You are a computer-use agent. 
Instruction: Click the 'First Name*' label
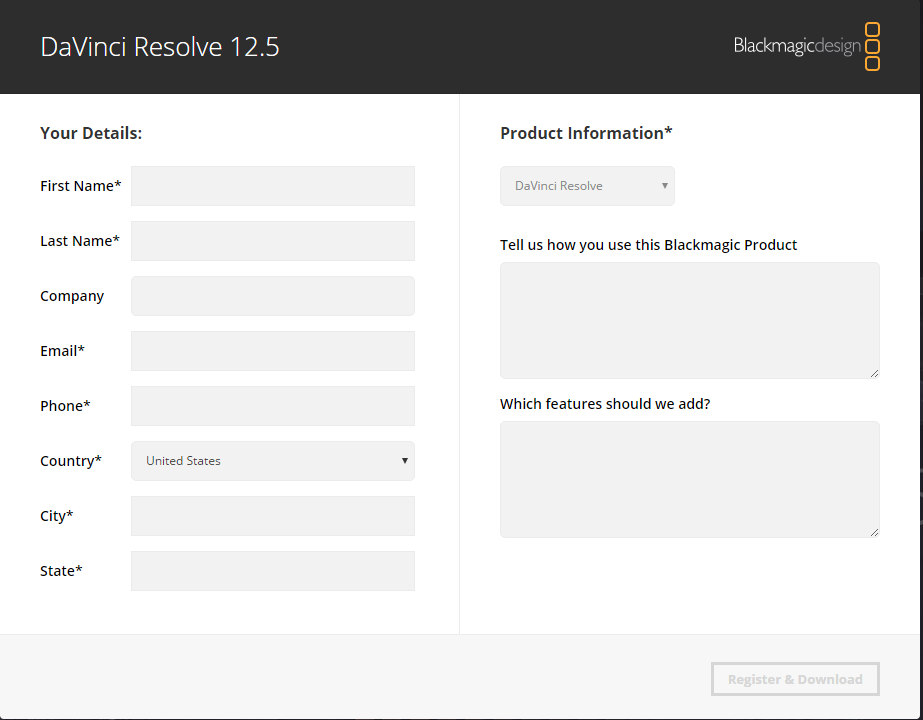click(80, 186)
